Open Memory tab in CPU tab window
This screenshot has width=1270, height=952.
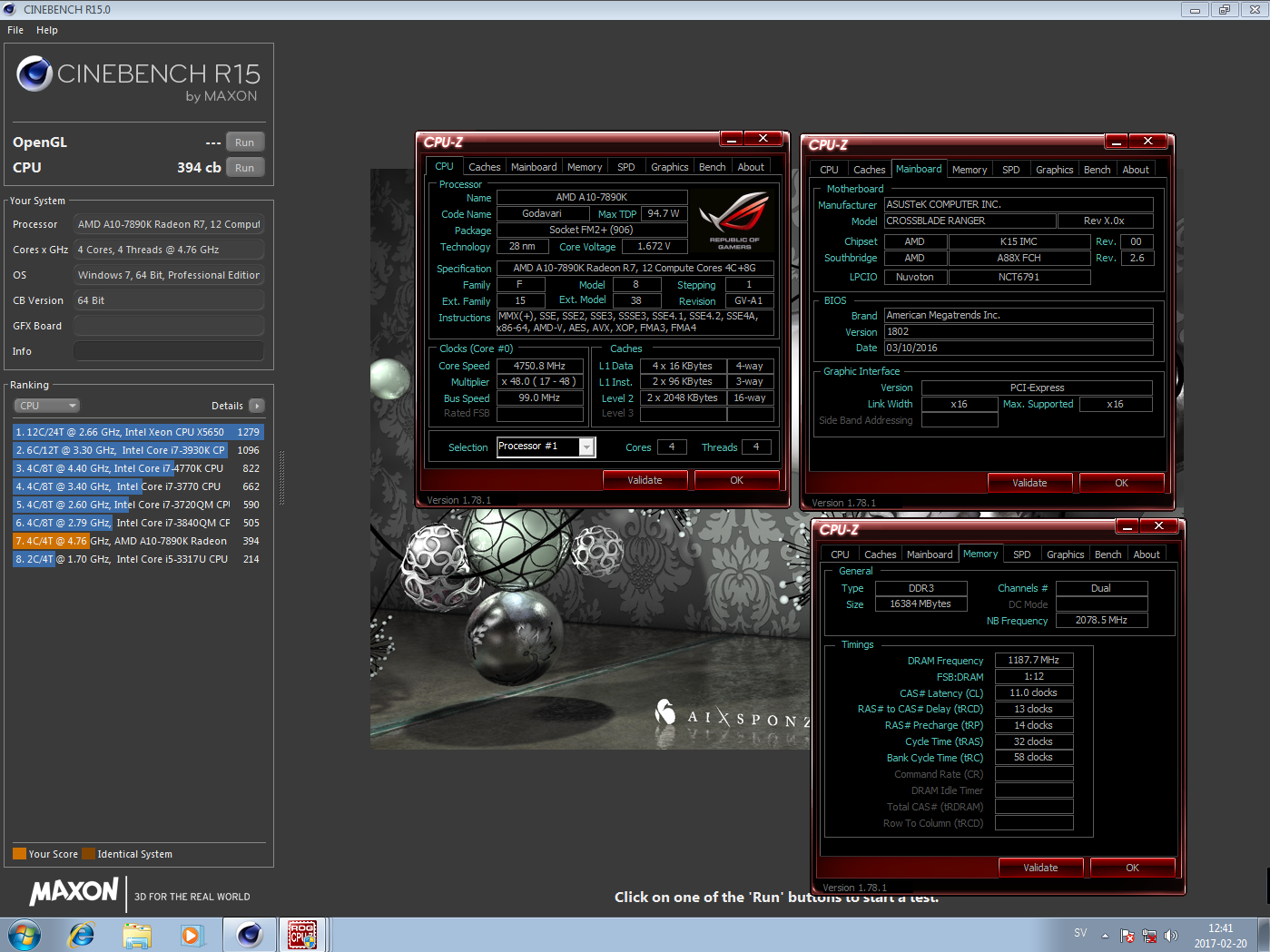click(x=584, y=167)
